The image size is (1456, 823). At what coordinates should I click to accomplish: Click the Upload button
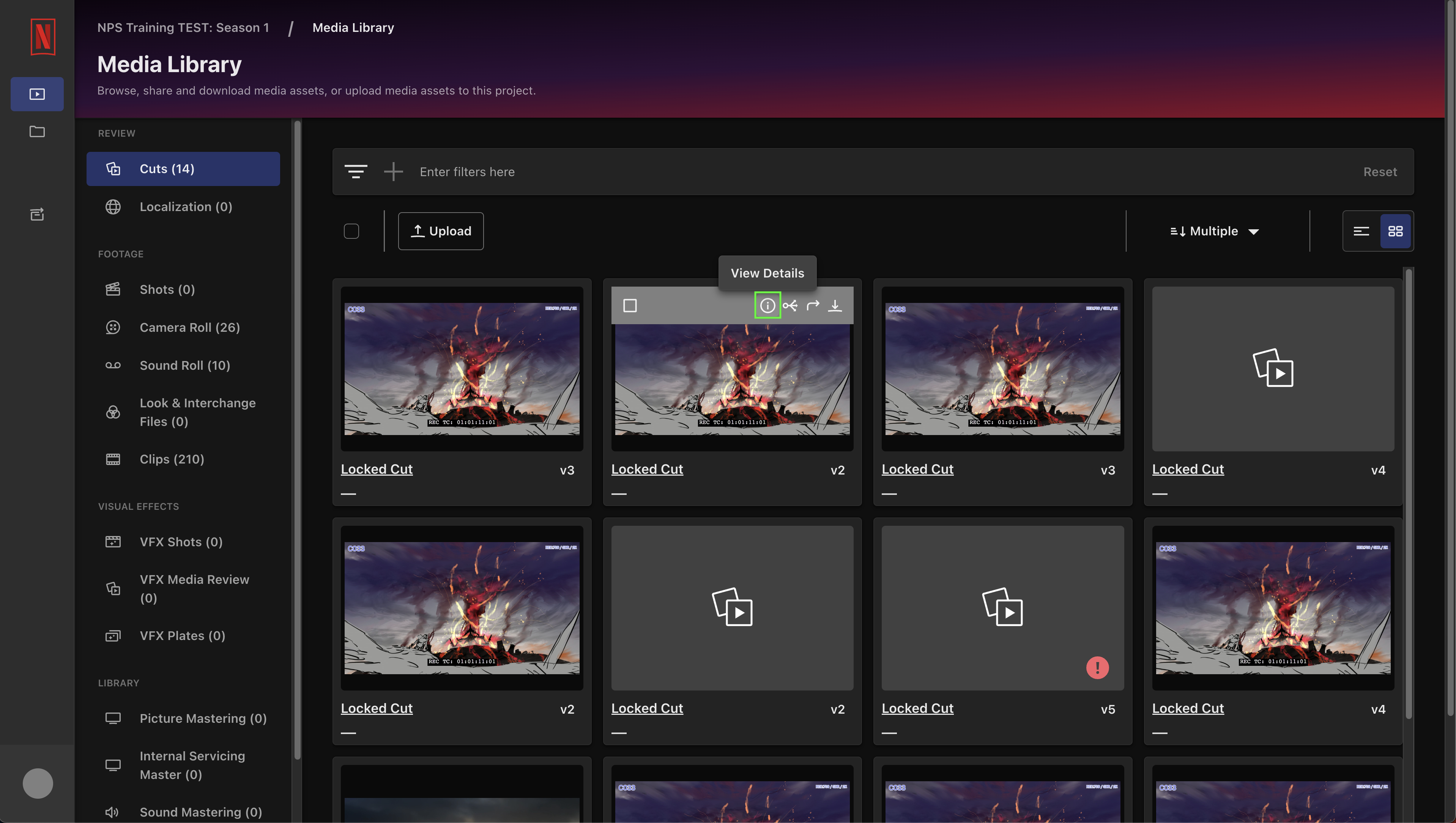(x=440, y=231)
